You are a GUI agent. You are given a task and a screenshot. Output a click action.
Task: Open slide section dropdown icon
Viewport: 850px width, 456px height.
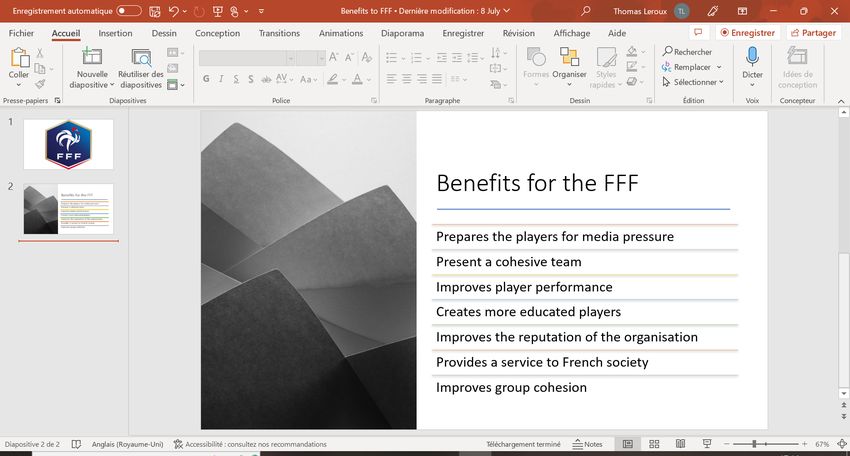[x=176, y=85]
